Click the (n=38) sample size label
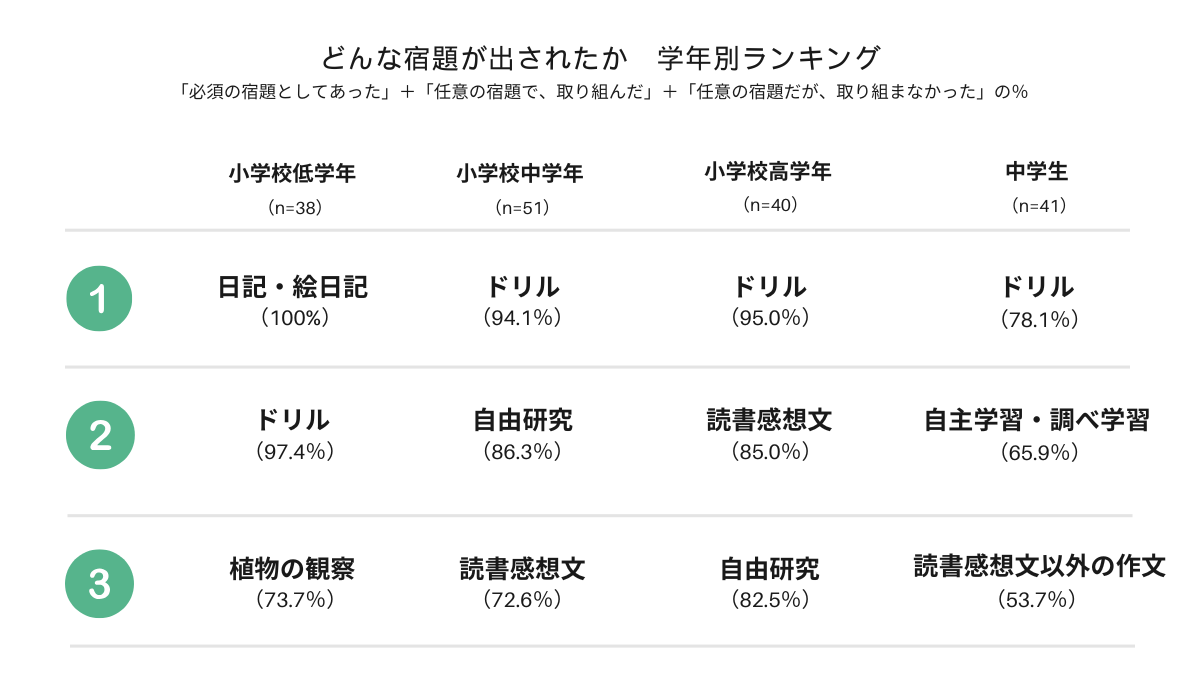Screen dimensions: 1200x700 pos(293,208)
